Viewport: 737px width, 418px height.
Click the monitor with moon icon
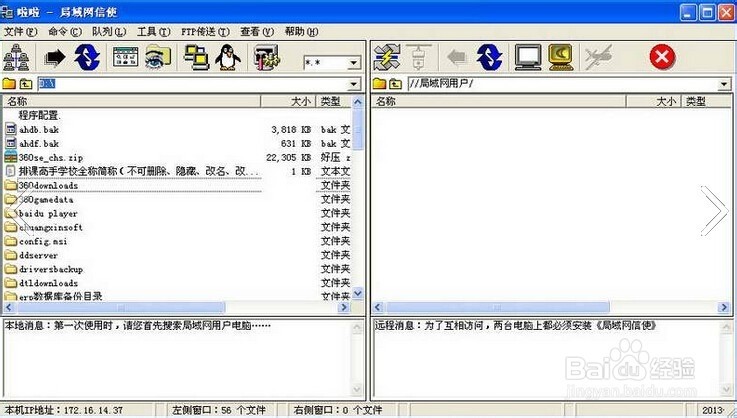(x=561, y=57)
